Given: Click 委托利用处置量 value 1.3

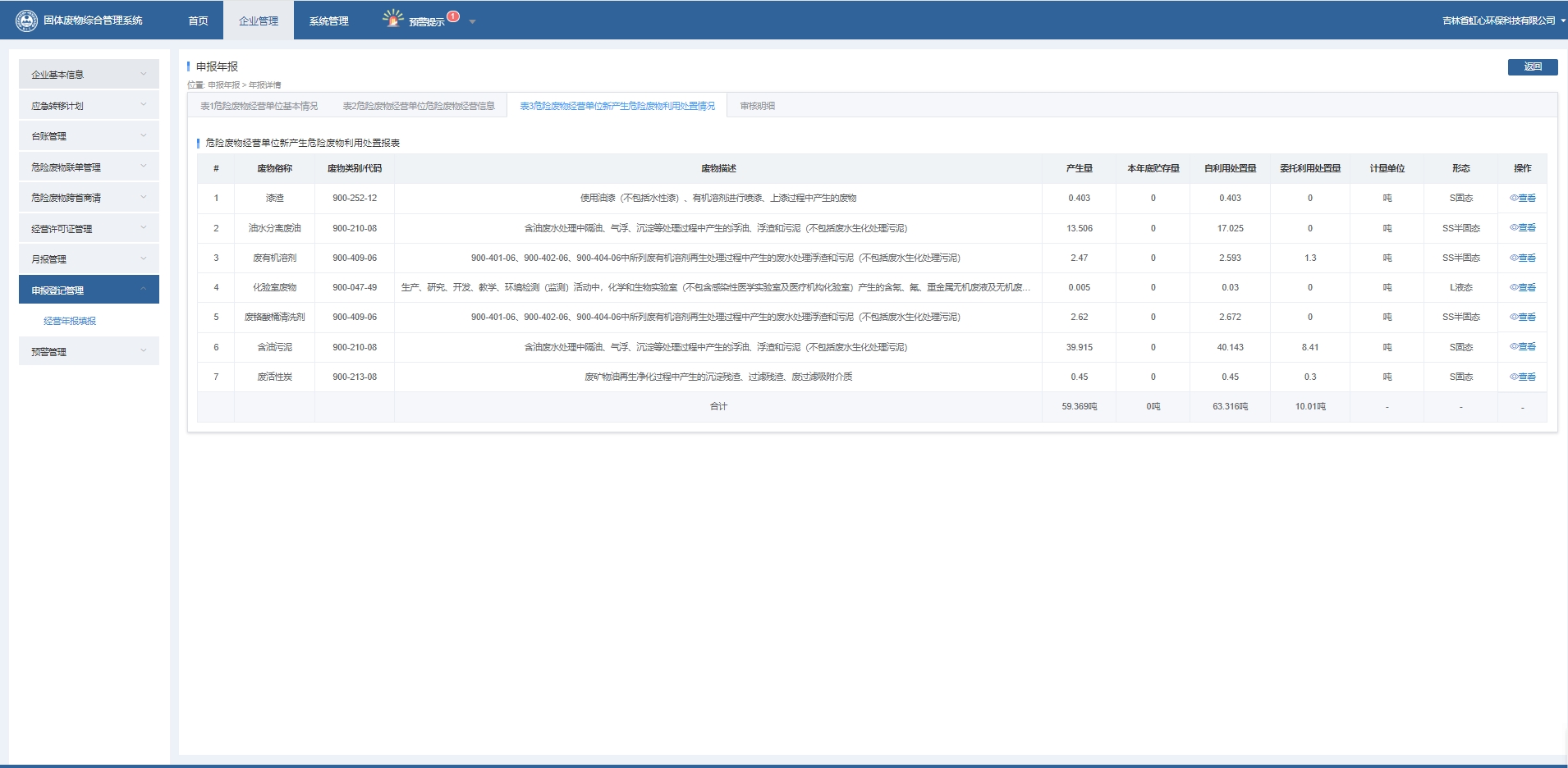Looking at the screenshot, I should pyautogui.click(x=1310, y=258).
